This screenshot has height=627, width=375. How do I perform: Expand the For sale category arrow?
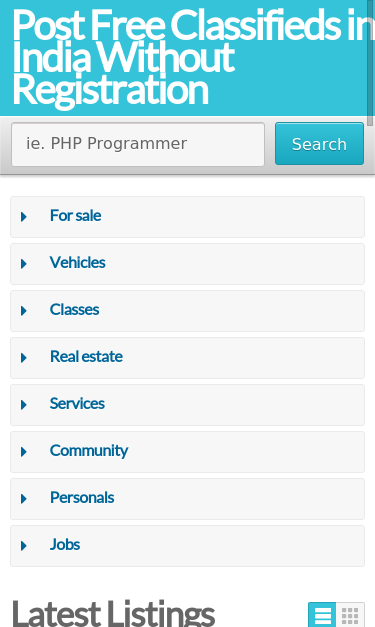click(x=24, y=217)
